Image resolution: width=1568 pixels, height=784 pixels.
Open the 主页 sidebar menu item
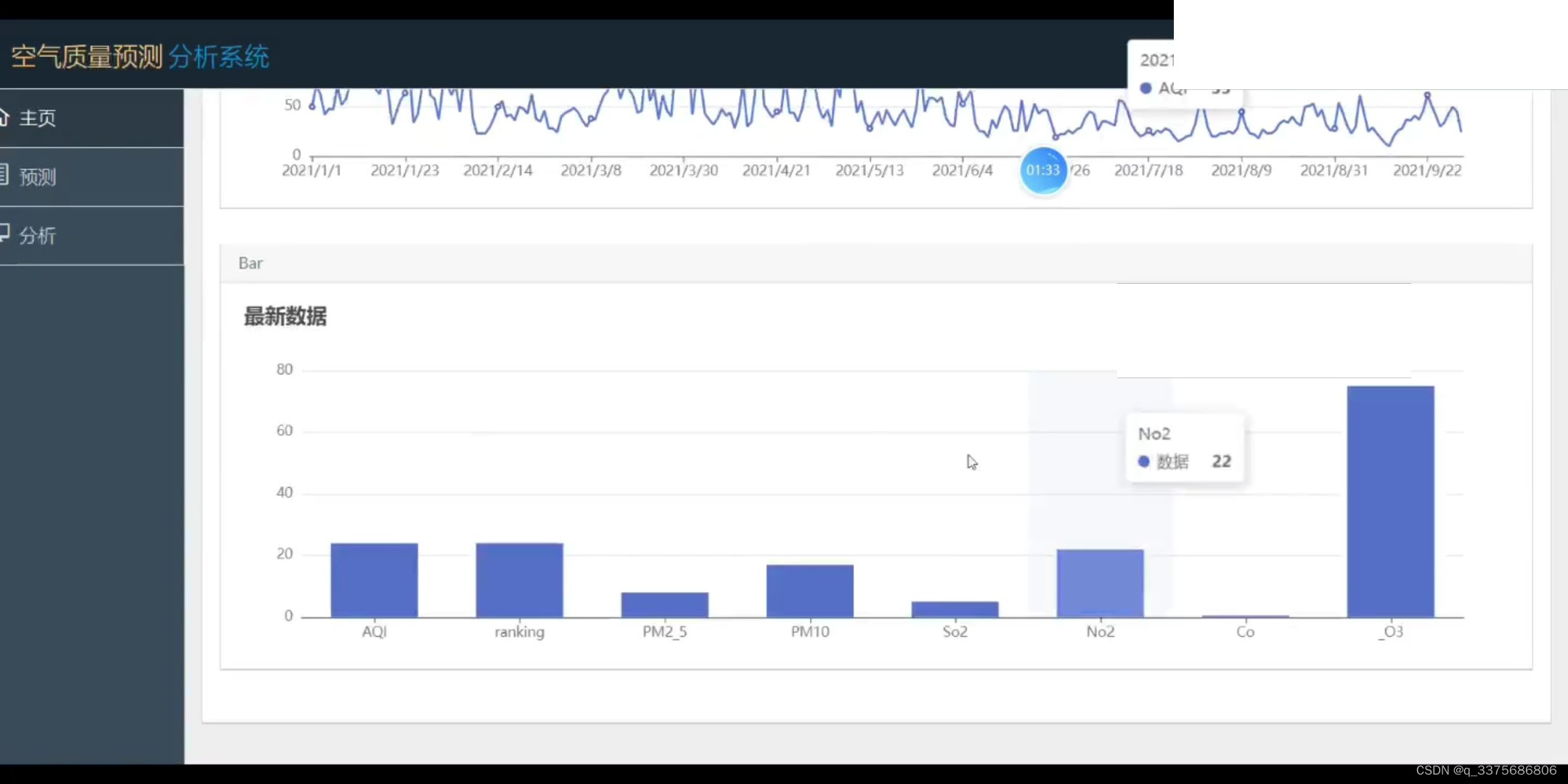[x=38, y=118]
